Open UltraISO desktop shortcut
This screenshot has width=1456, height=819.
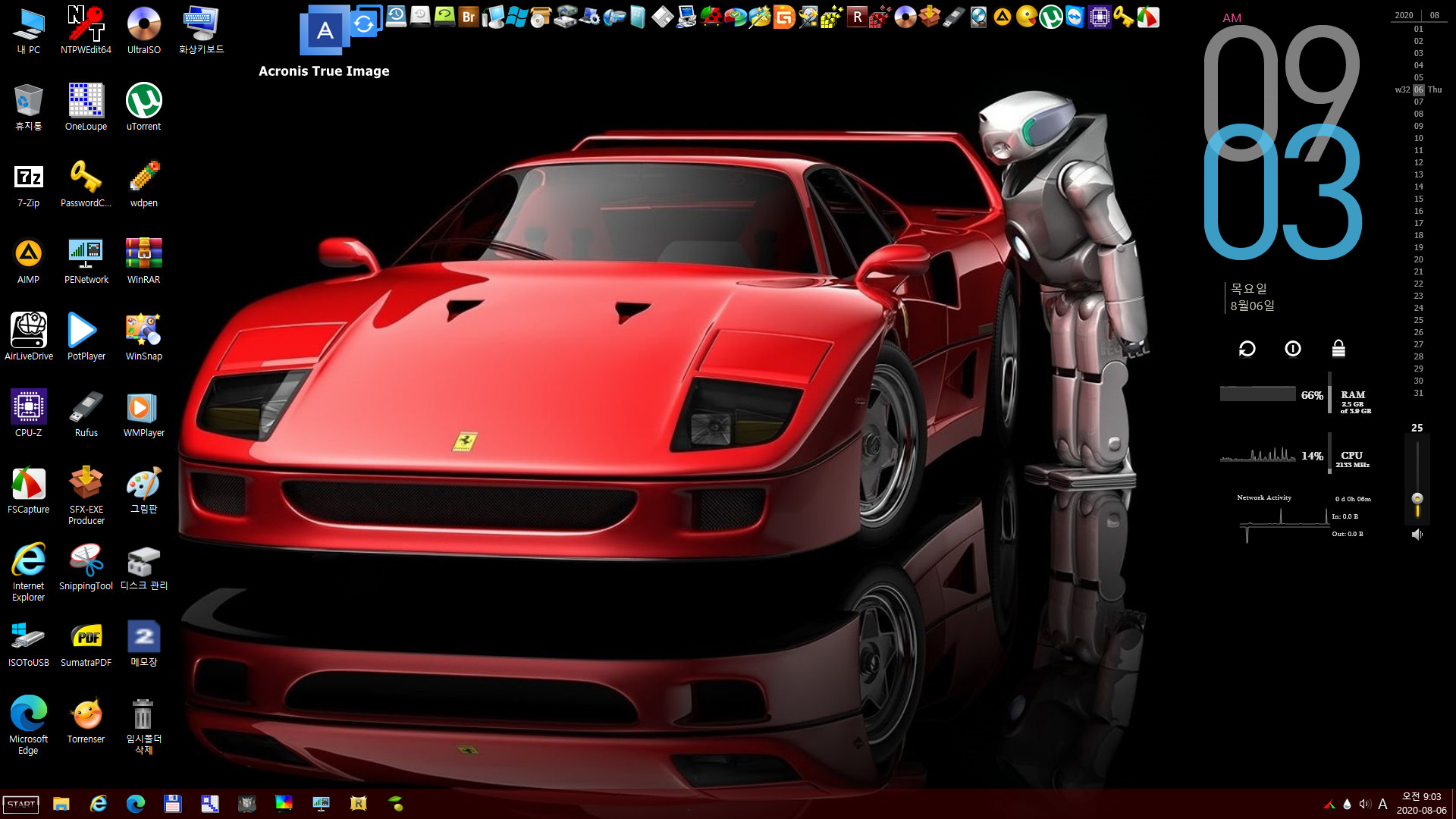pos(143,30)
